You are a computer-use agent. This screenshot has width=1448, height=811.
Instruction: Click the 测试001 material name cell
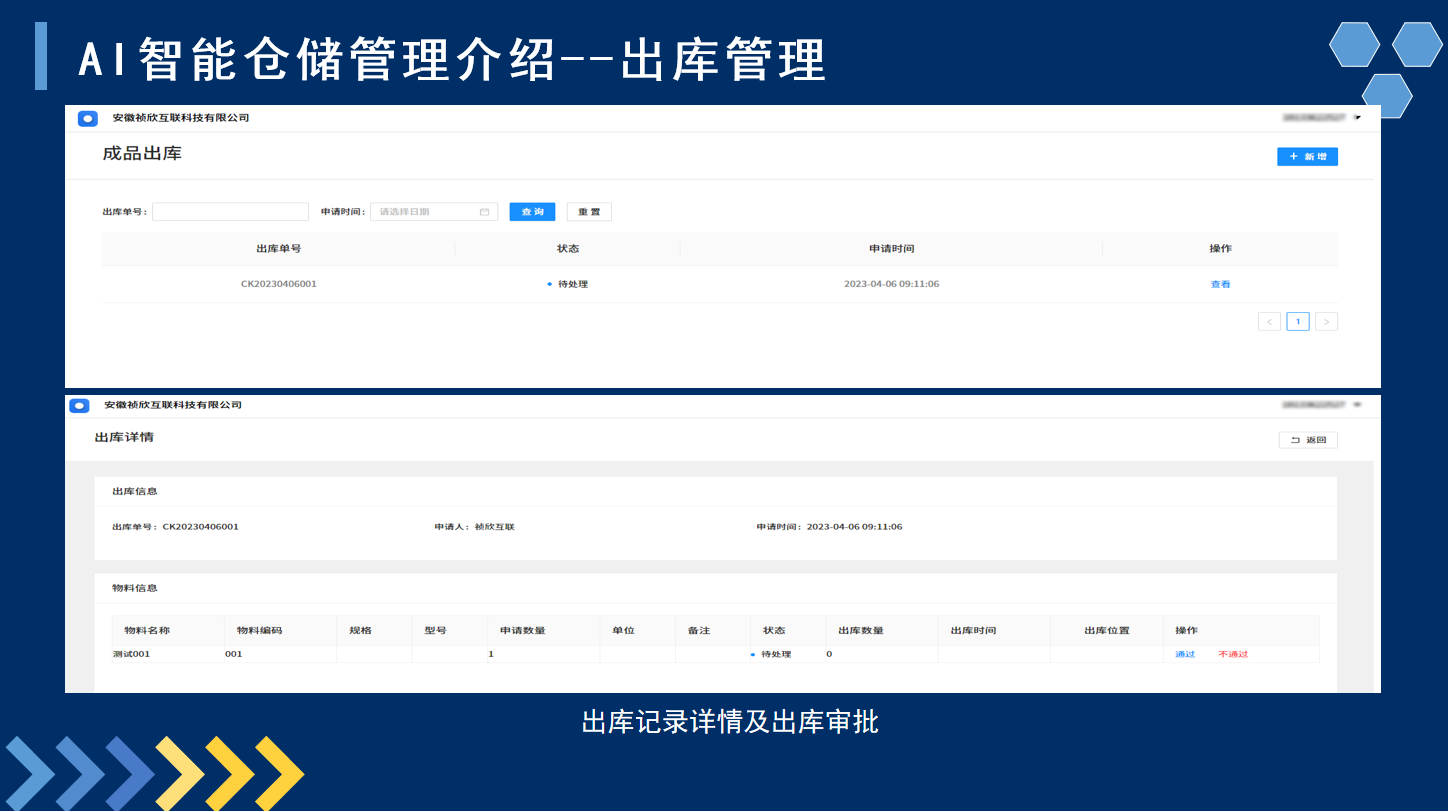point(131,655)
